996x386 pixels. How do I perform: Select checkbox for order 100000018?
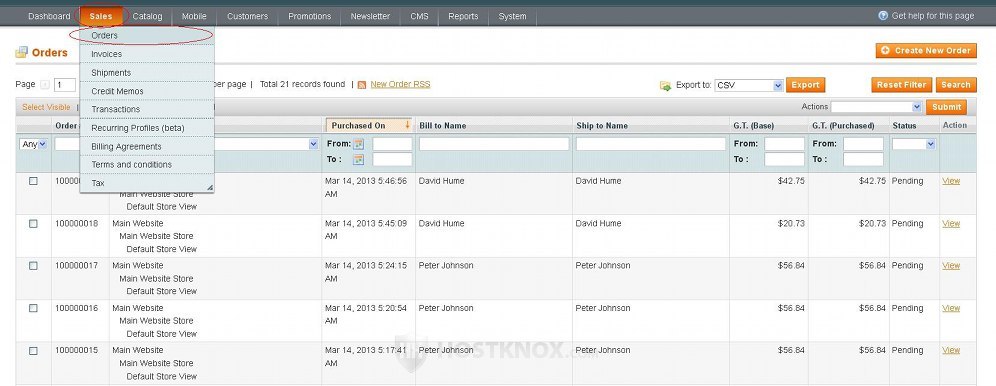point(33,223)
